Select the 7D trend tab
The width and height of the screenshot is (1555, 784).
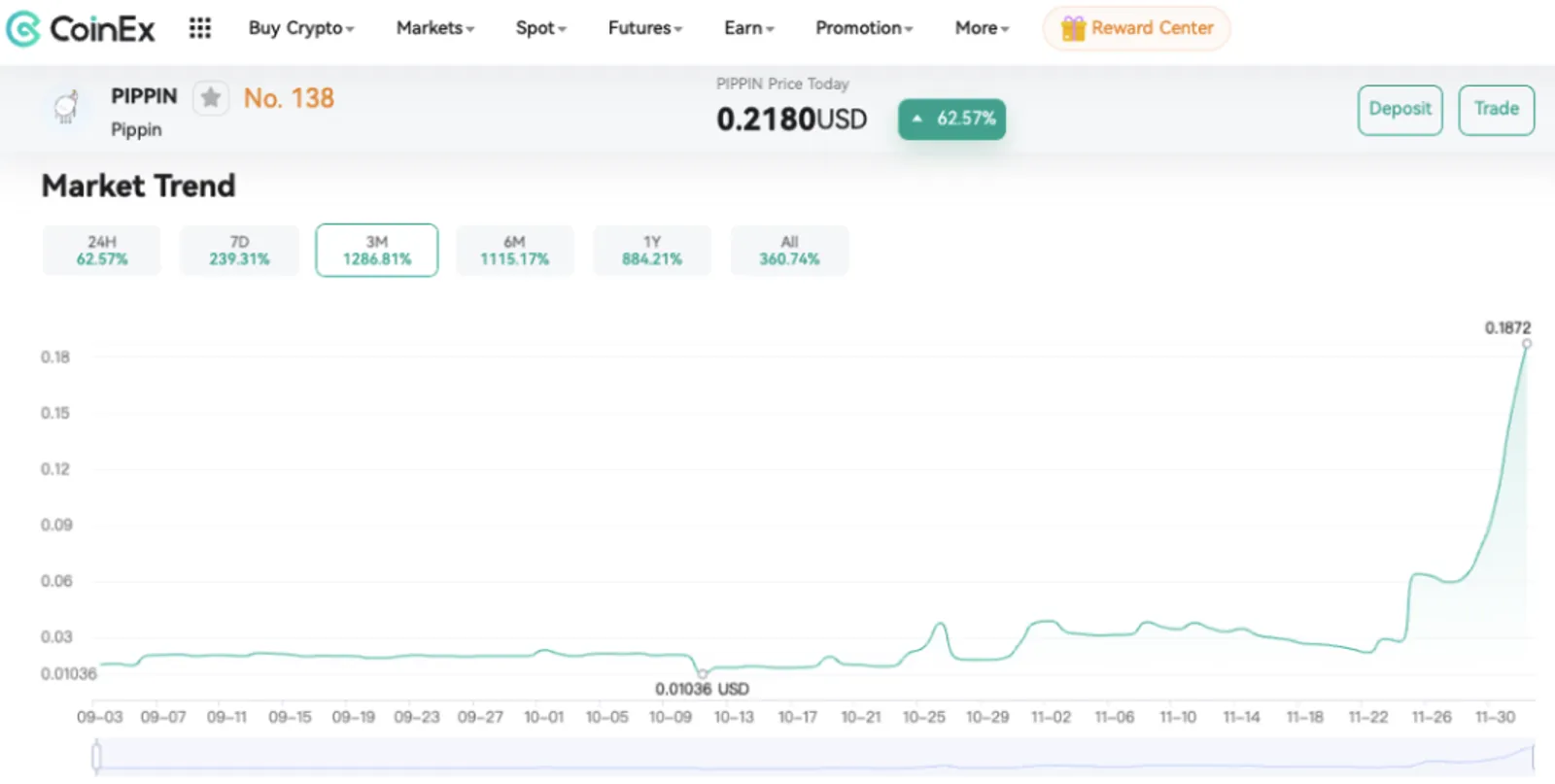(x=239, y=251)
